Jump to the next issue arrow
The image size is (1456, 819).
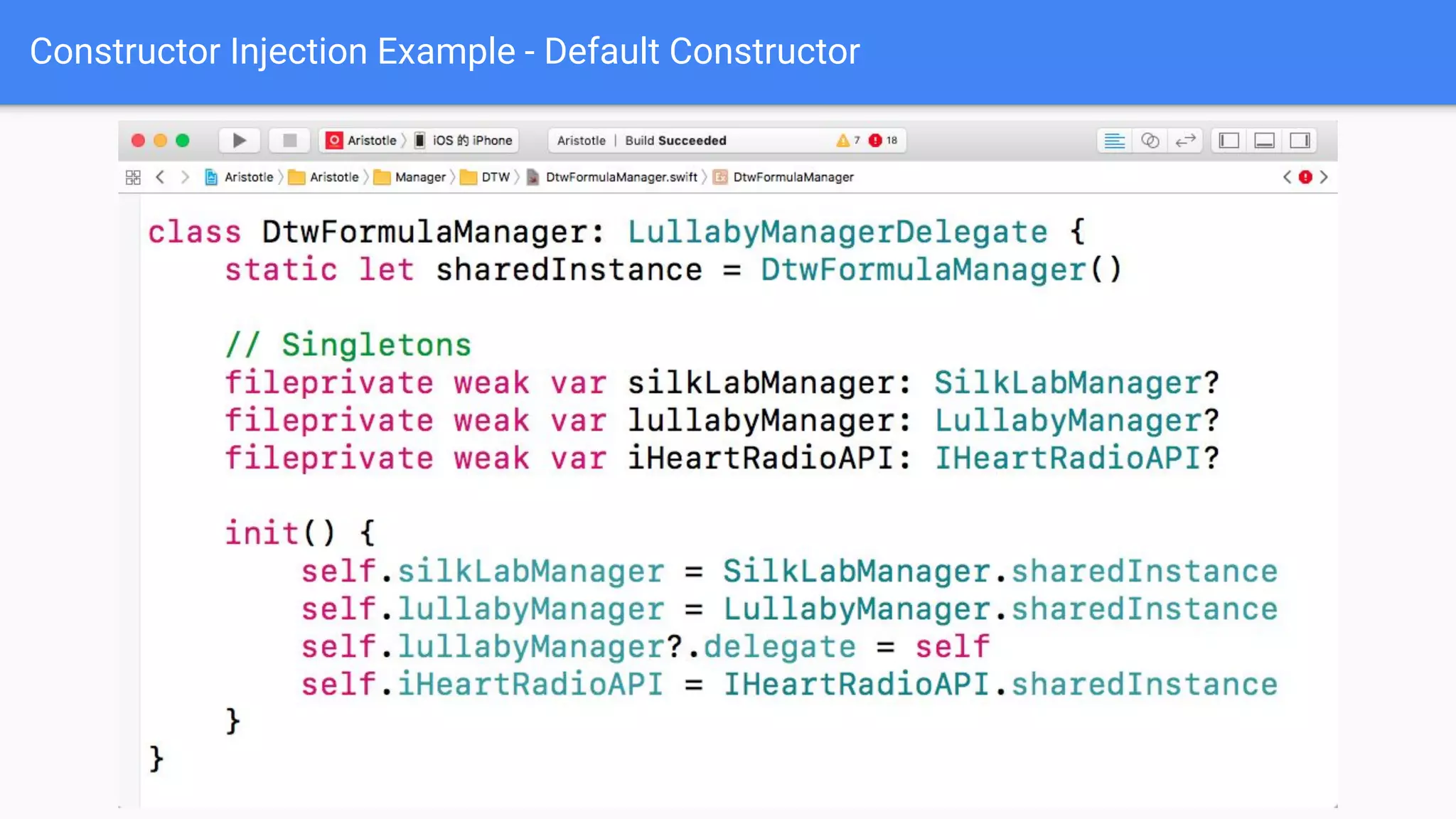pos(1324,177)
